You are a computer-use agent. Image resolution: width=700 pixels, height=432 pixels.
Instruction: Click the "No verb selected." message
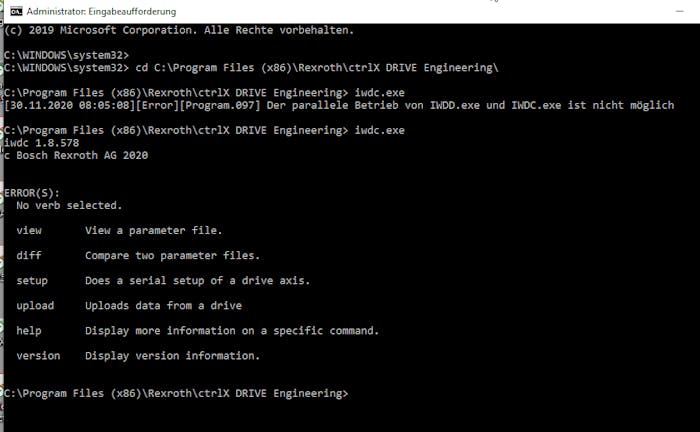69,205
